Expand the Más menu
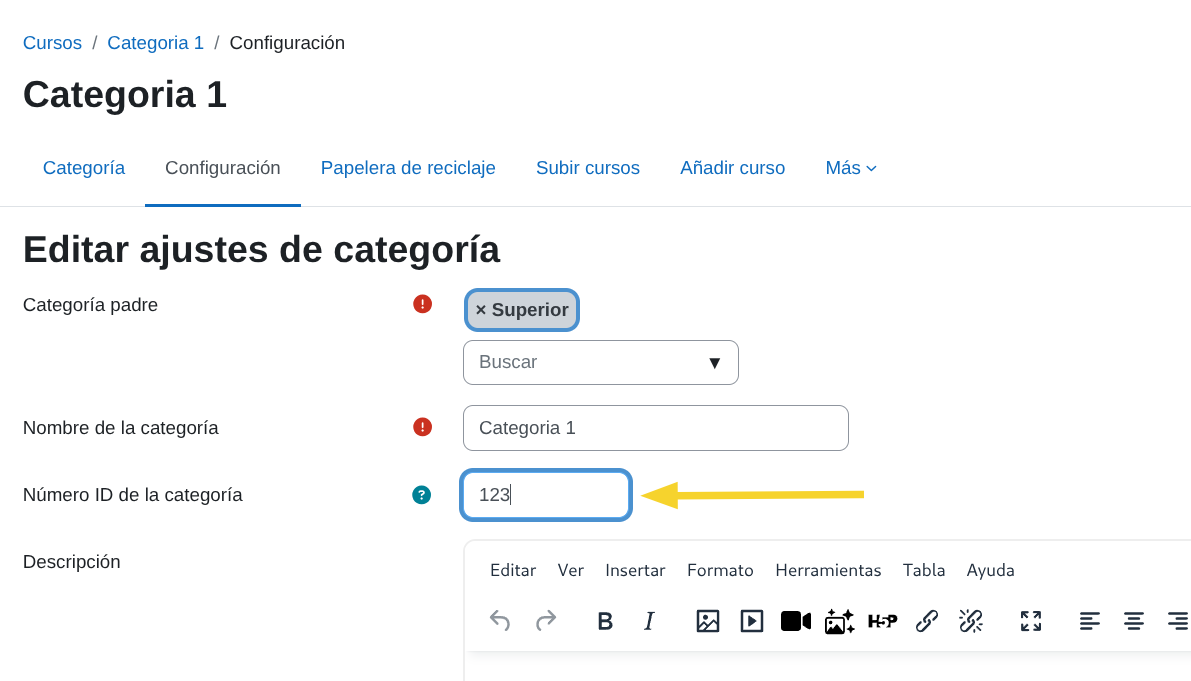Screen dimensions: 1191x681 click(x=850, y=168)
